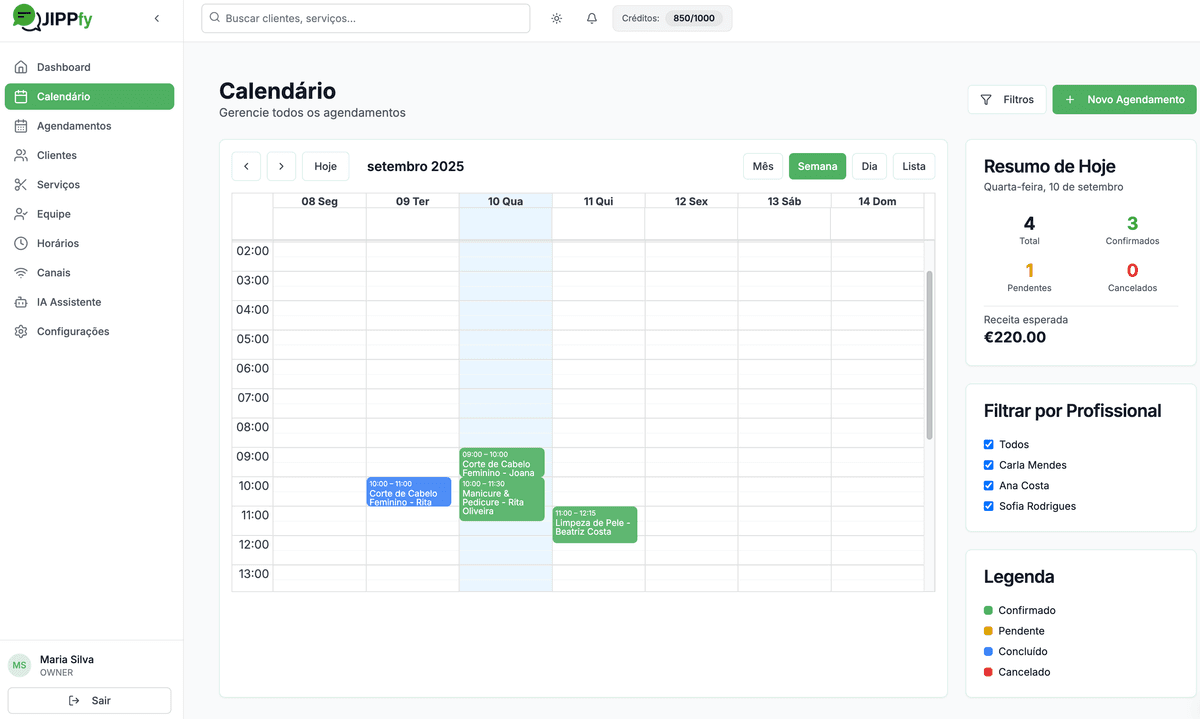Click the Novo Agendamento button
This screenshot has height=719, width=1200.
coord(1124,99)
